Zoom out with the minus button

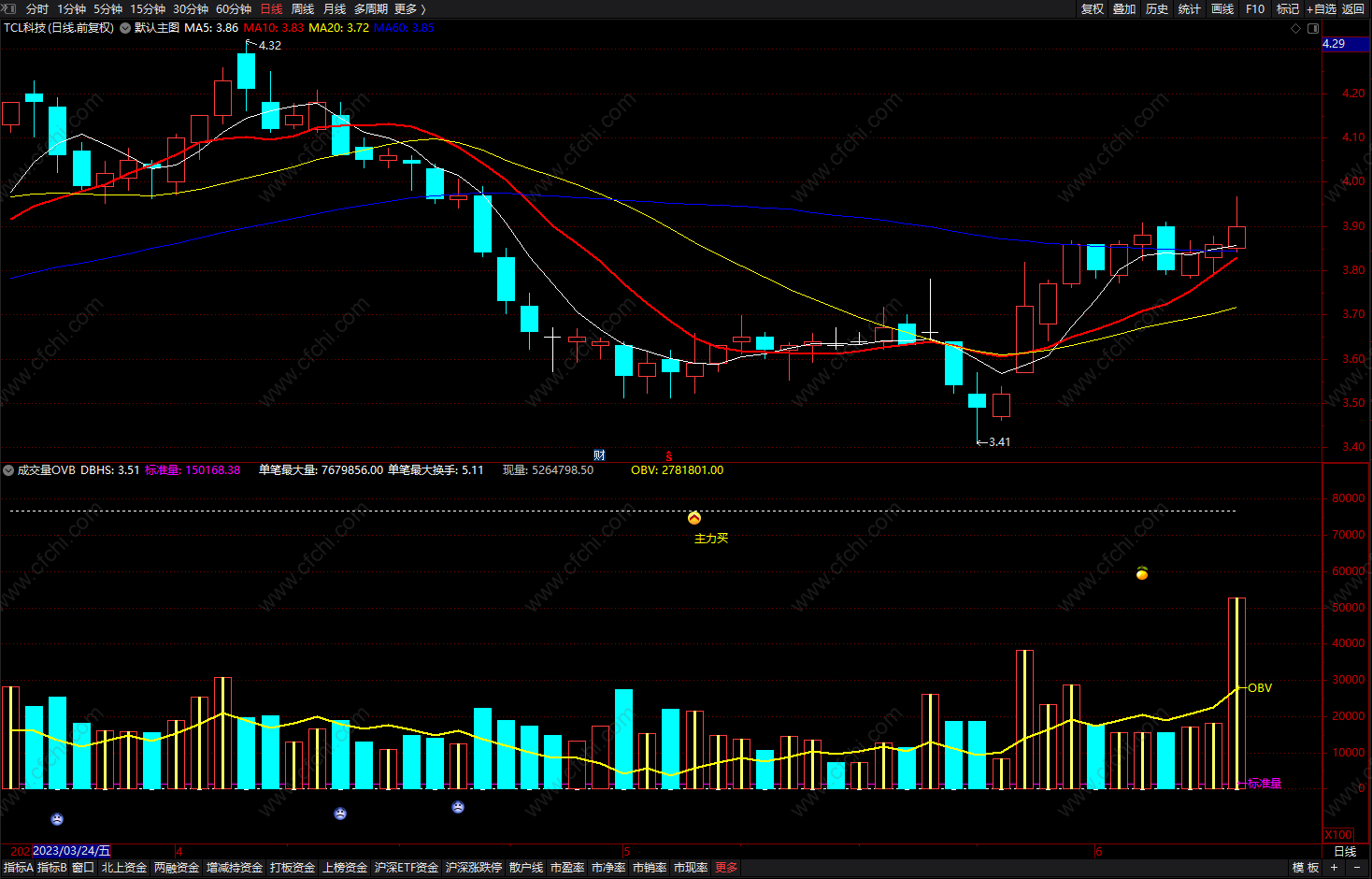[1357, 868]
